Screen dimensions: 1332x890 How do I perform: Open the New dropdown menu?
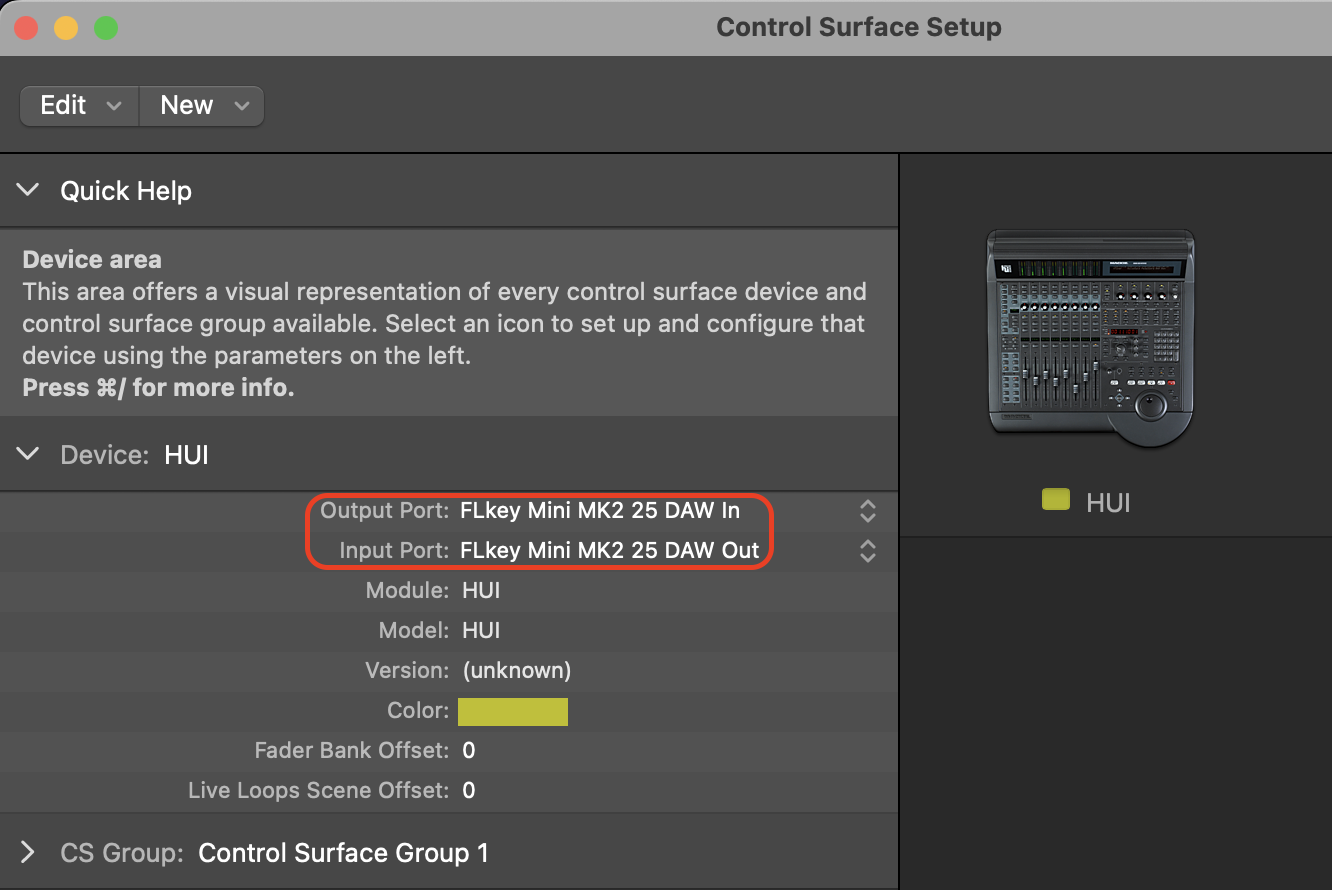pyautogui.click(x=202, y=106)
